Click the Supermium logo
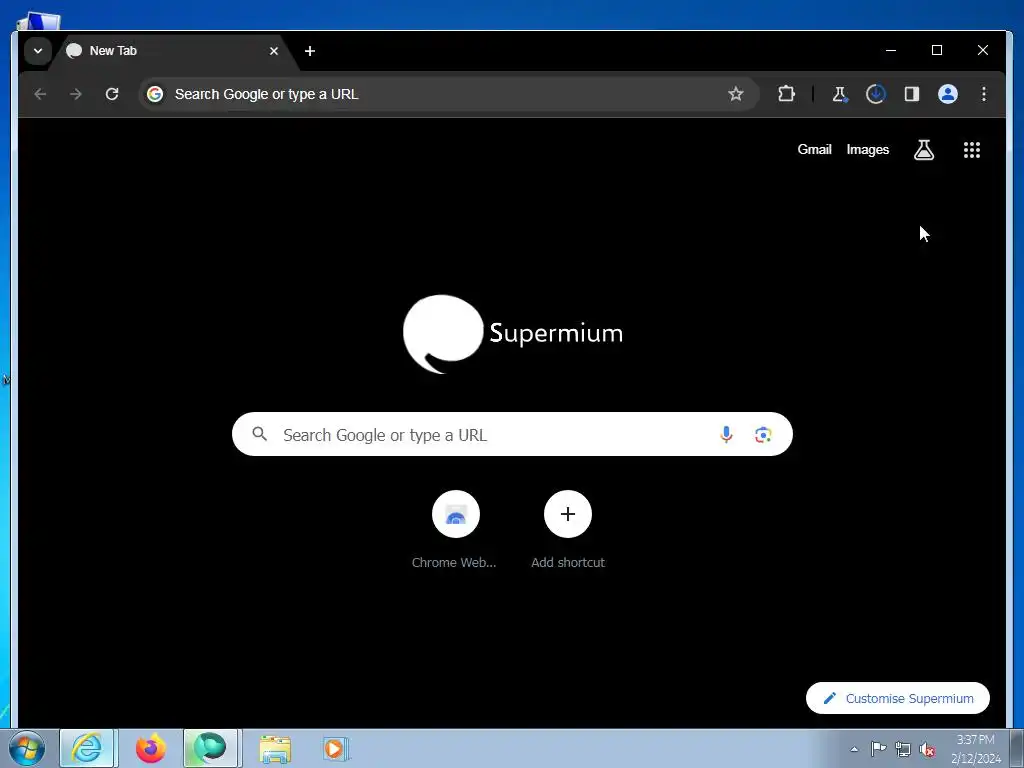 pyautogui.click(x=513, y=334)
